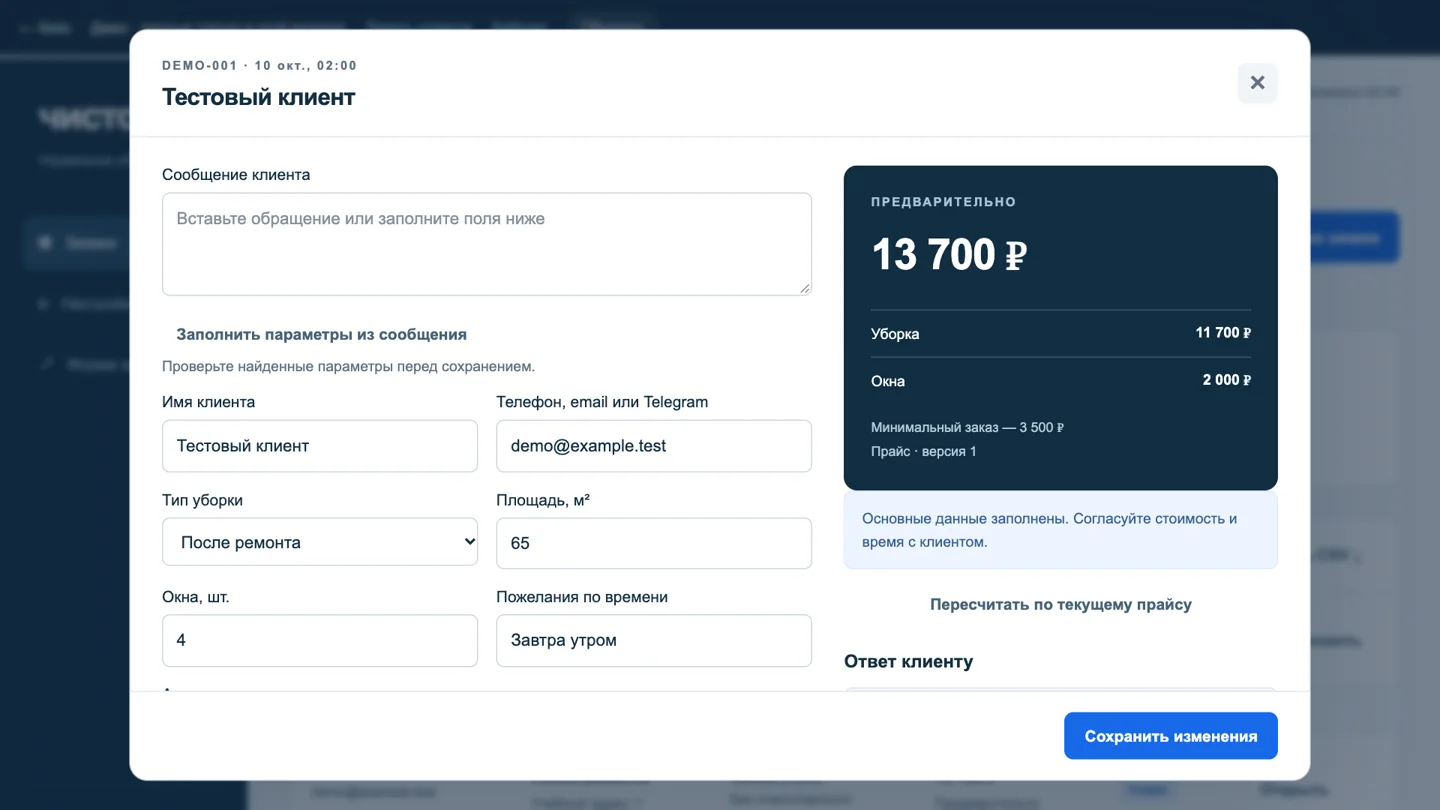Screen dimensions: 1440x810
Task: Click the Окна, шт. field
Action: coord(320,640)
